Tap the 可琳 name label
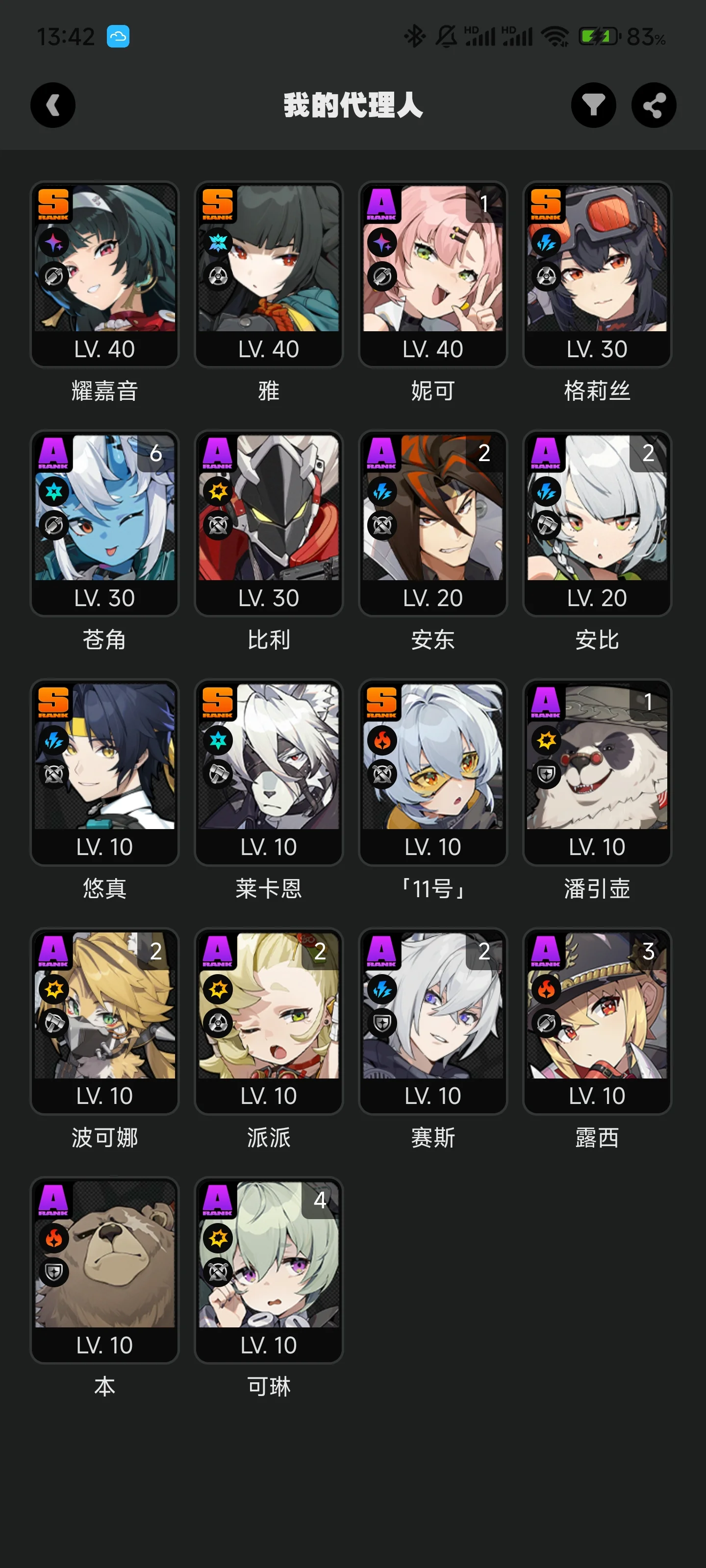The width and height of the screenshot is (706, 1568). coord(269,1387)
